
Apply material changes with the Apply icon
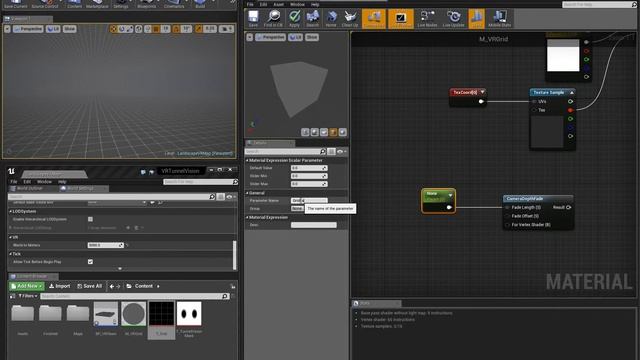294,19
